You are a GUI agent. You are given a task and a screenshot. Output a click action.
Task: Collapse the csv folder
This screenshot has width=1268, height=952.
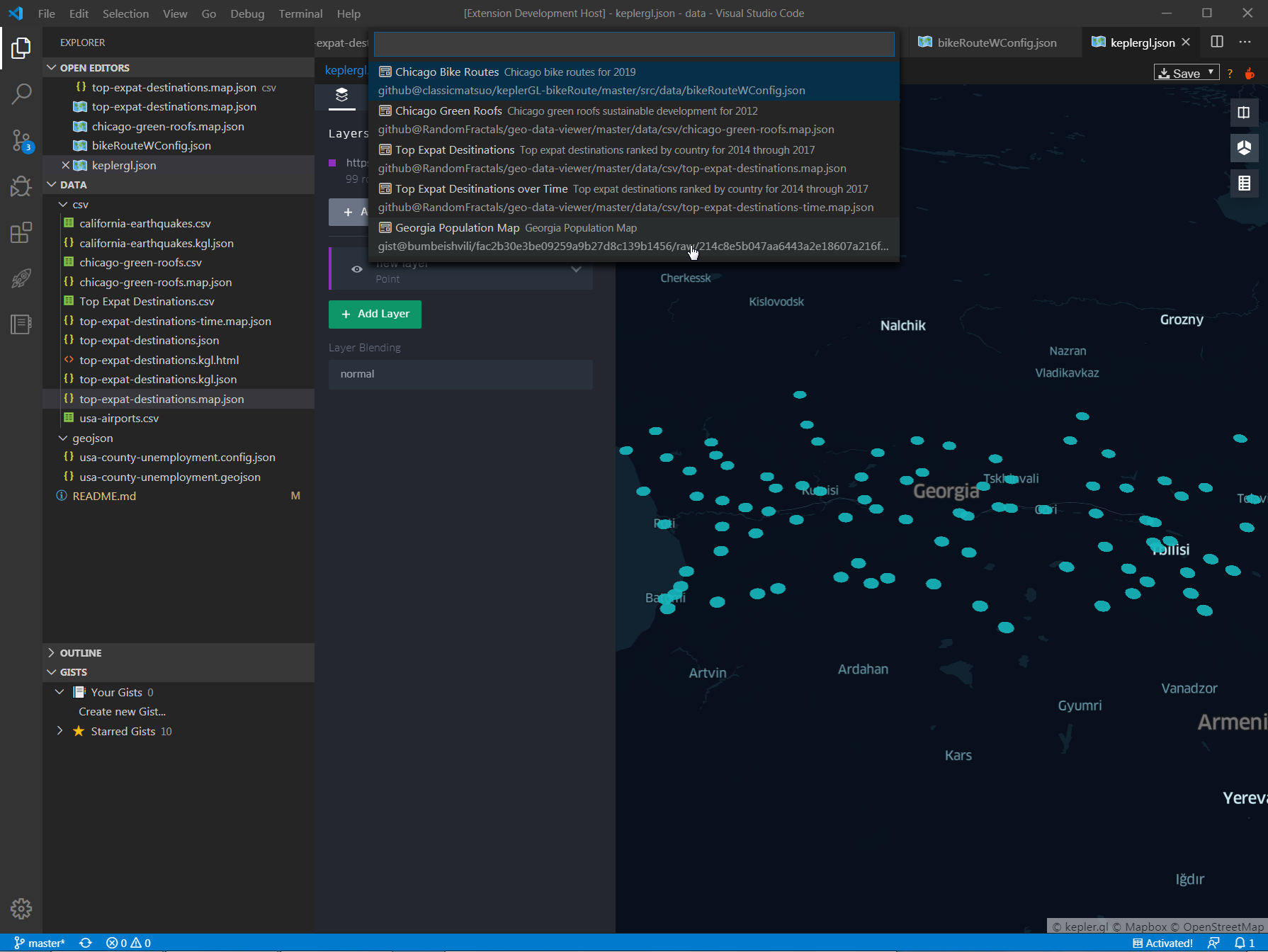tap(63, 204)
